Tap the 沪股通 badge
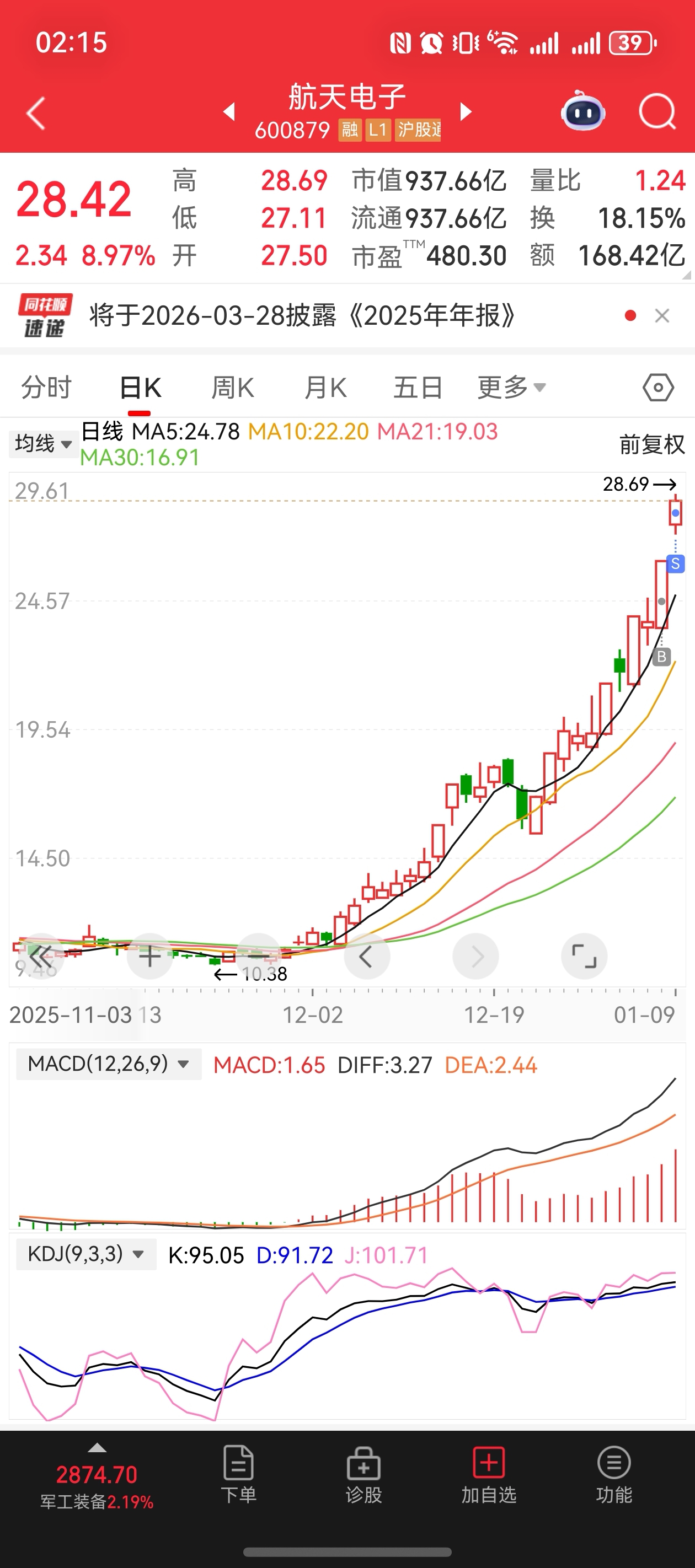This screenshot has width=695, height=1568. point(418,130)
